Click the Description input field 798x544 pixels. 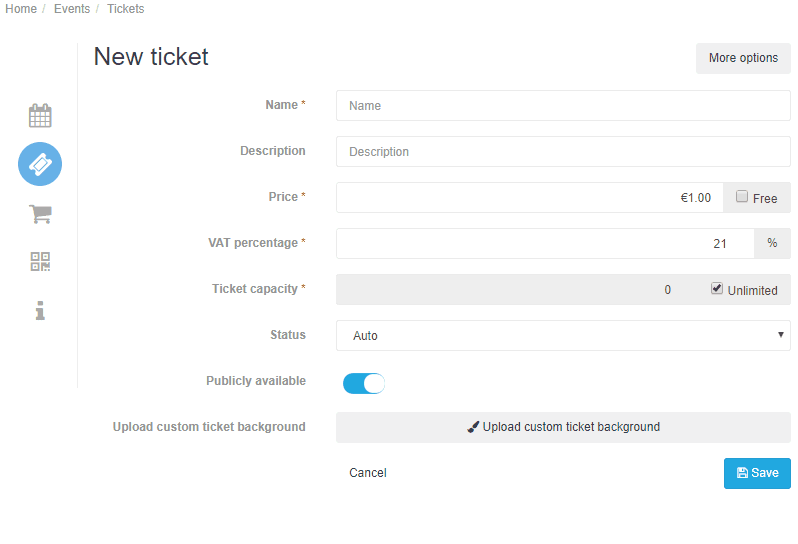563,152
